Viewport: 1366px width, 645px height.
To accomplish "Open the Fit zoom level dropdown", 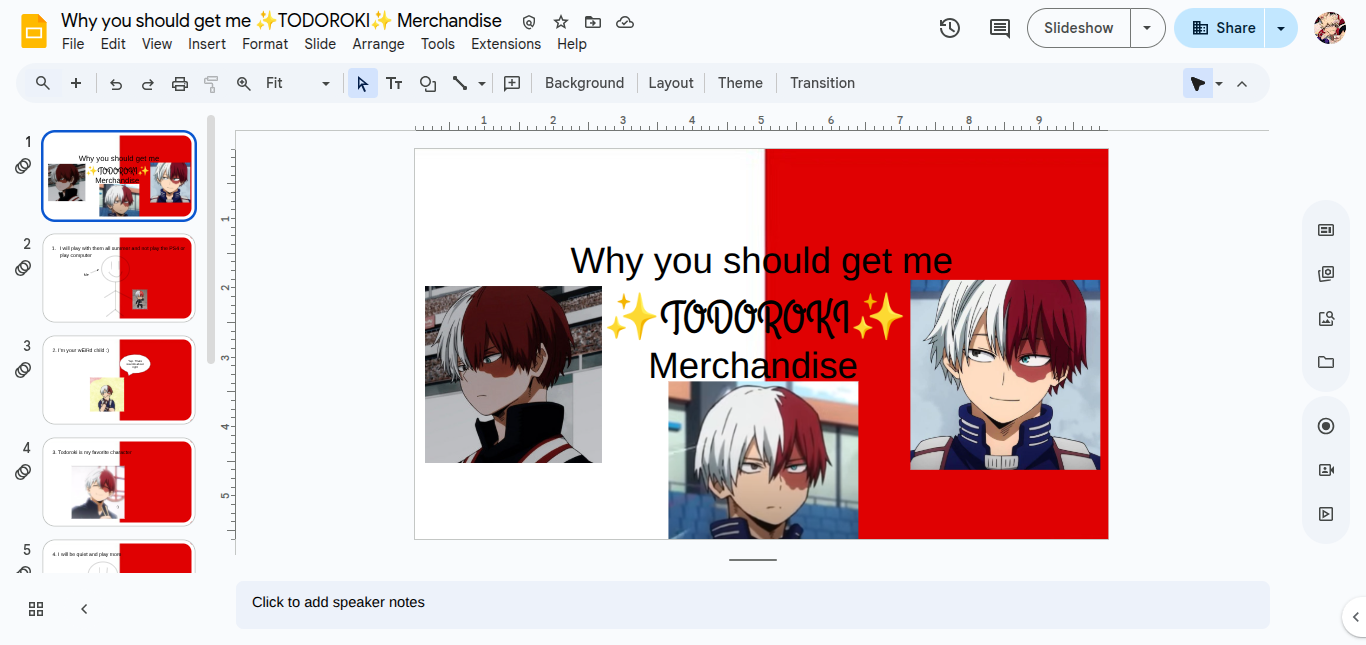I will point(298,84).
